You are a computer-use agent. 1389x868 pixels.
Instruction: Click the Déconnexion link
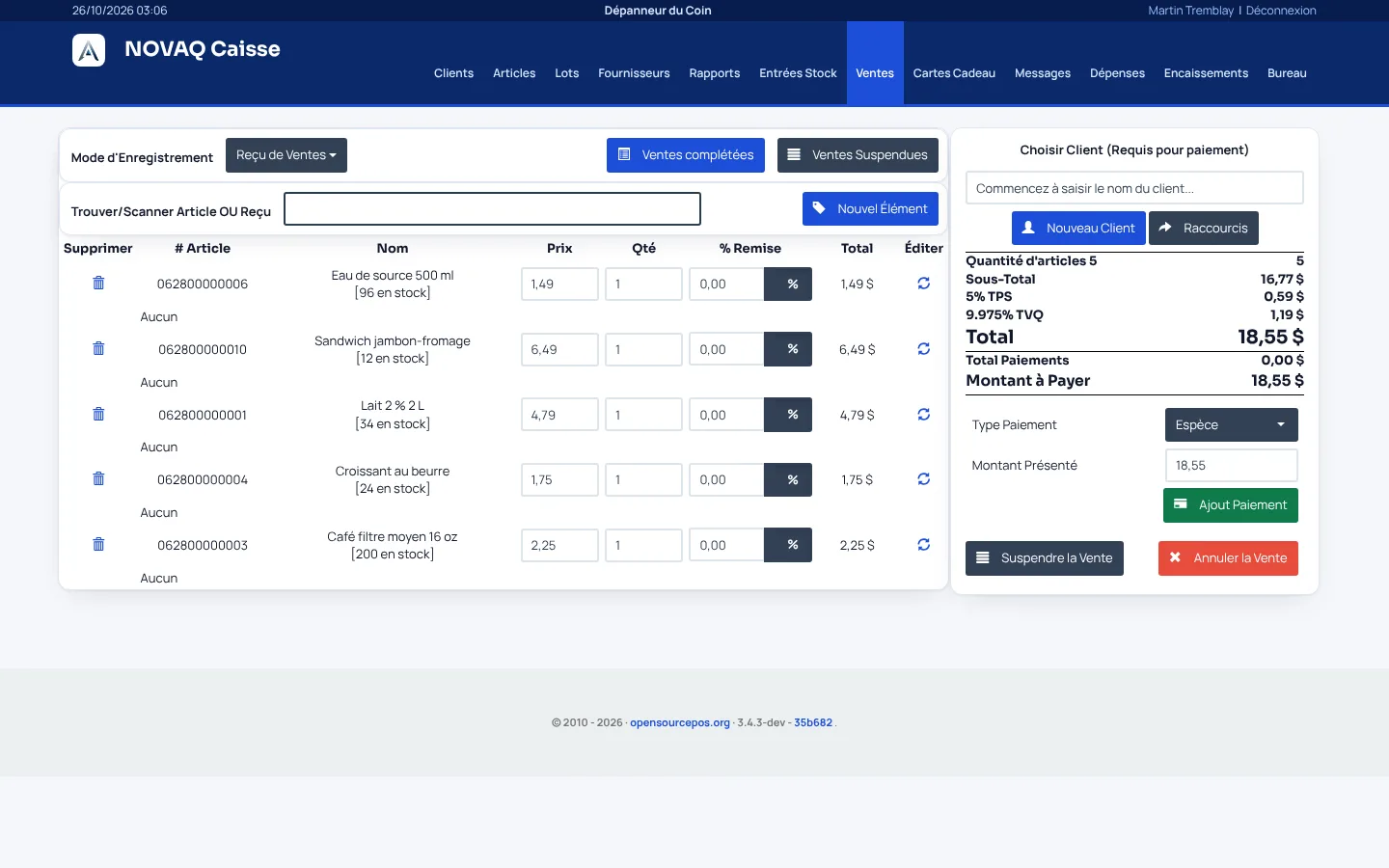(x=1281, y=11)
